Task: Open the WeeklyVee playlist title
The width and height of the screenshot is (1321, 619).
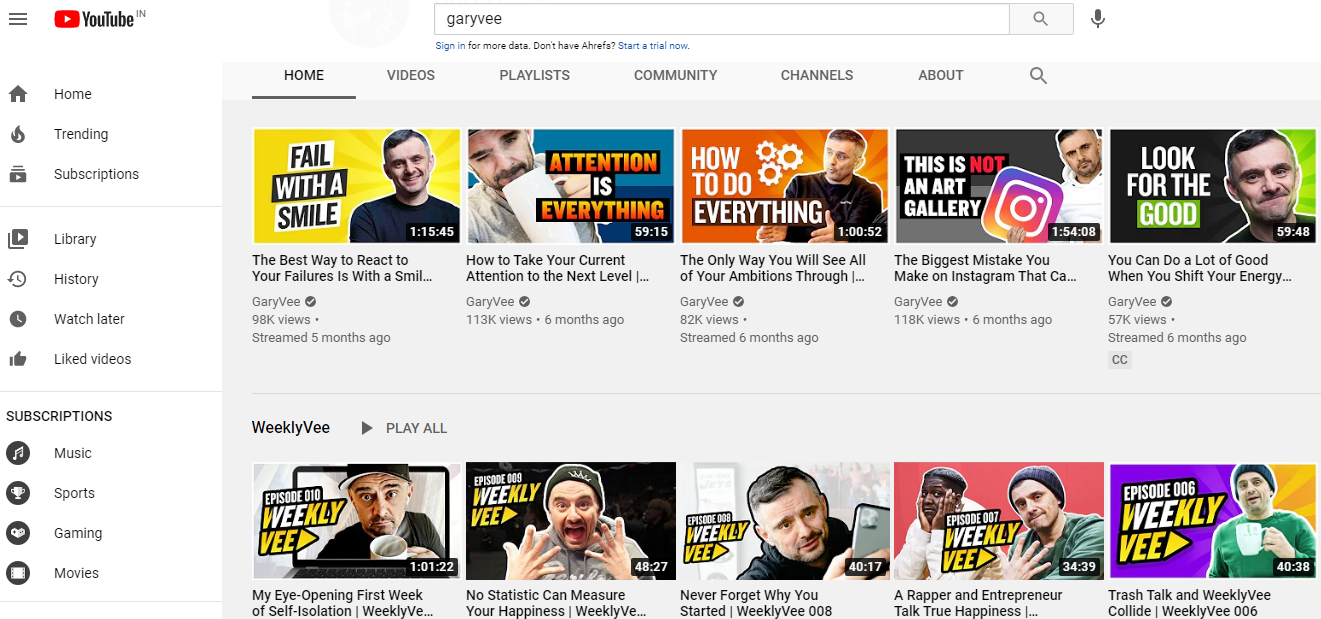Action: click(291, 428)
